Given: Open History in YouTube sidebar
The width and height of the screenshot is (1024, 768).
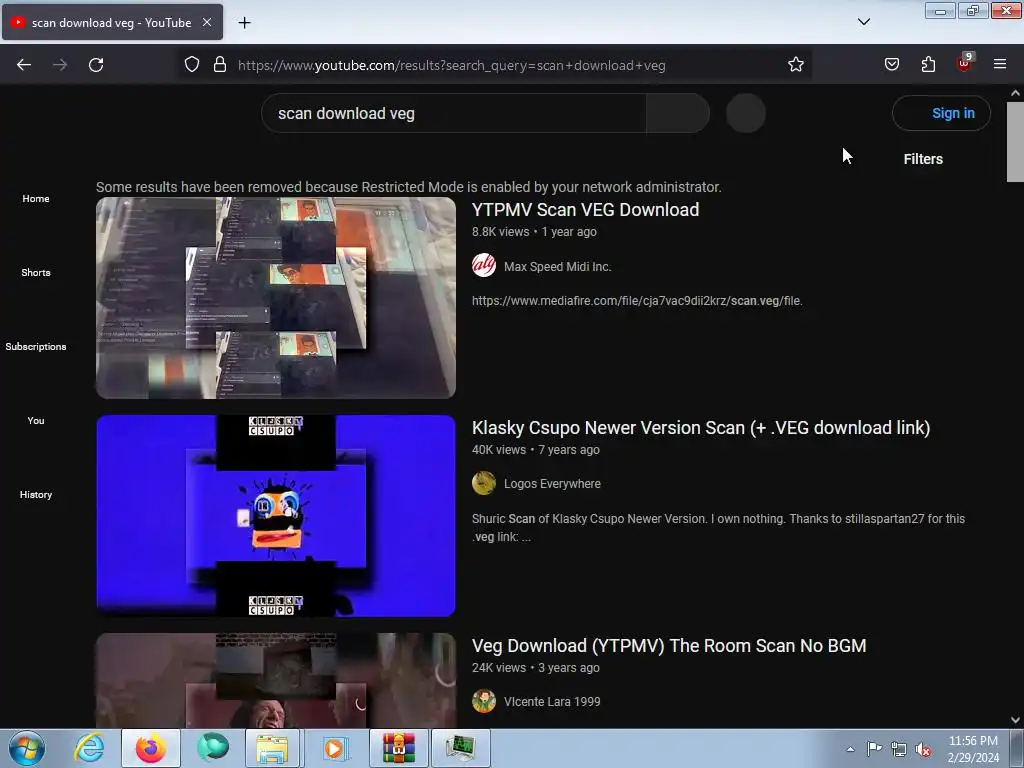Looking at the screenshot, I should point(36,494).
